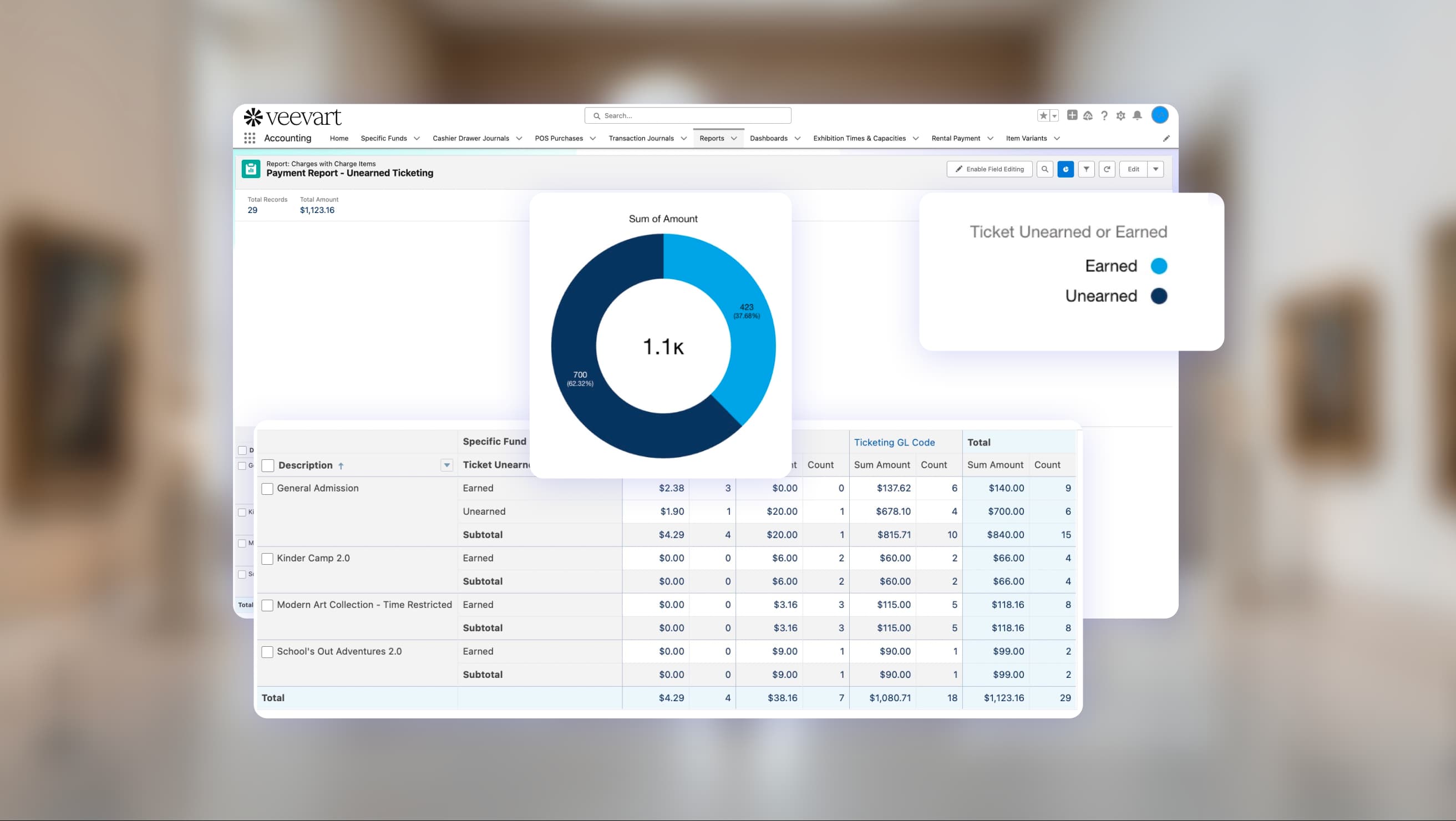Open the Global Actions plus icon
Viewport: 1456px width, 821px height.
[1072, 115]
